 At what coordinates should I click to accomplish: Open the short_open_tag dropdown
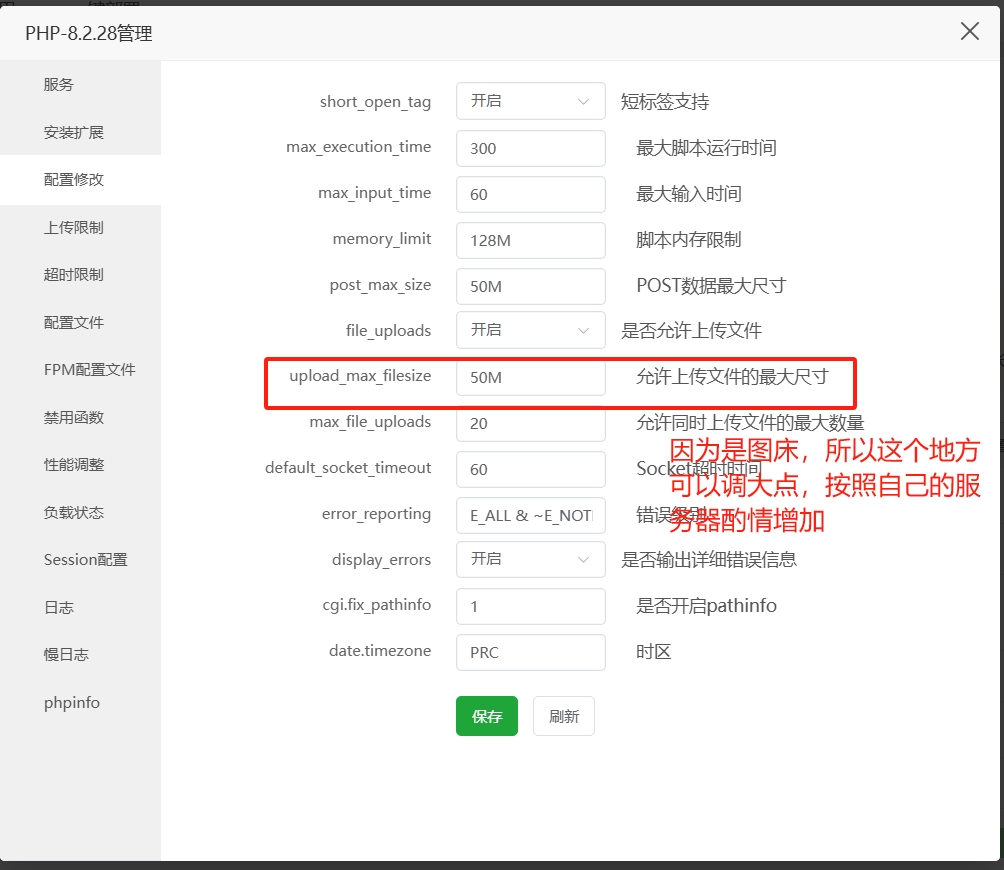[x=530, y=100]
